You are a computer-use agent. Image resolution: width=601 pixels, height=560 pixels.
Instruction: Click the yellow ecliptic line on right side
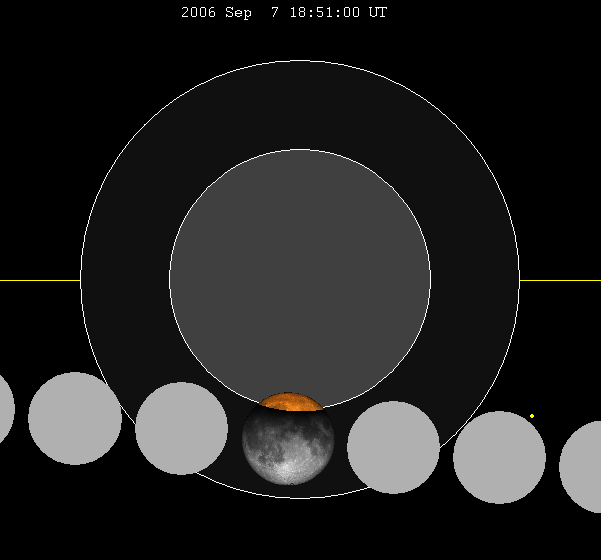(x=560, y=280)
